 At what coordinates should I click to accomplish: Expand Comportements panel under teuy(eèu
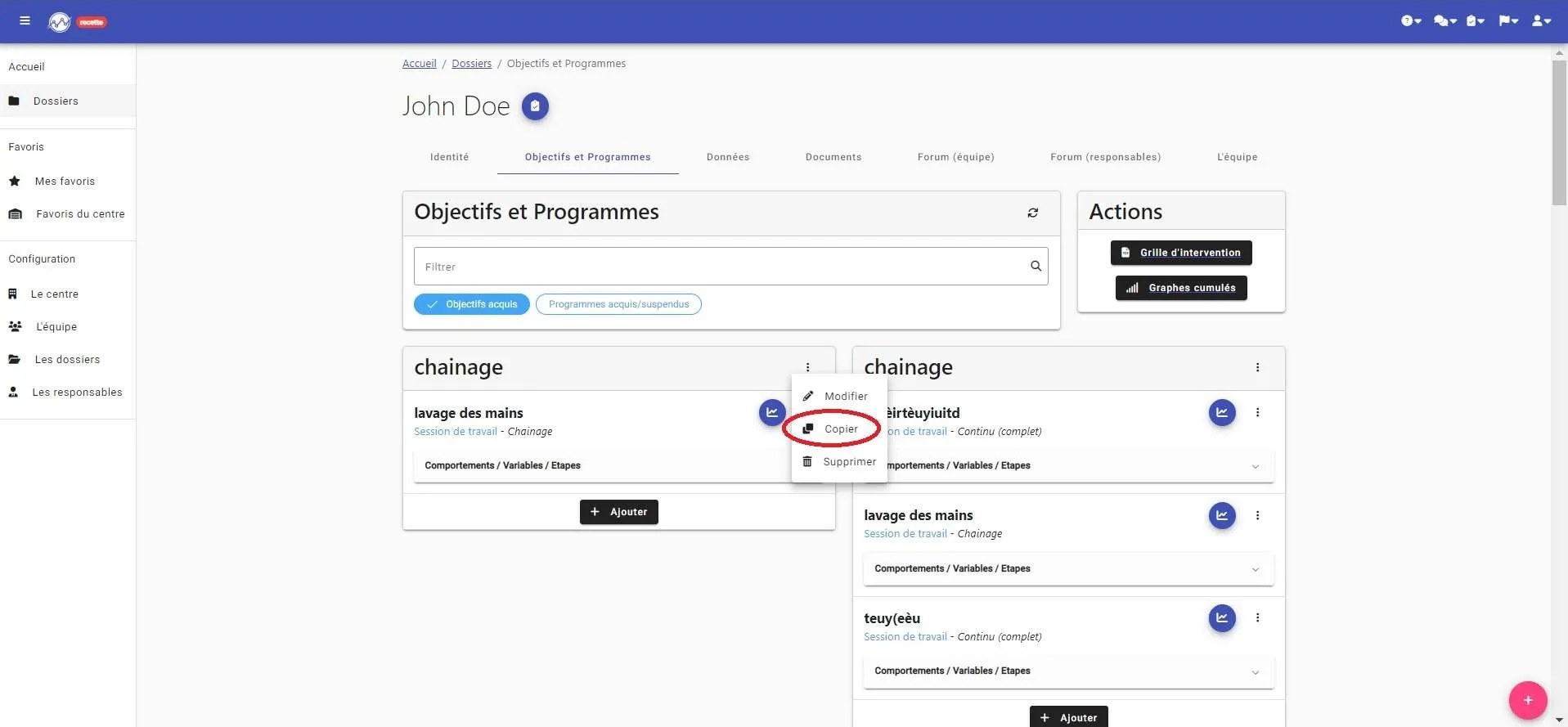pyautogui.click(x=1068, y=671)
